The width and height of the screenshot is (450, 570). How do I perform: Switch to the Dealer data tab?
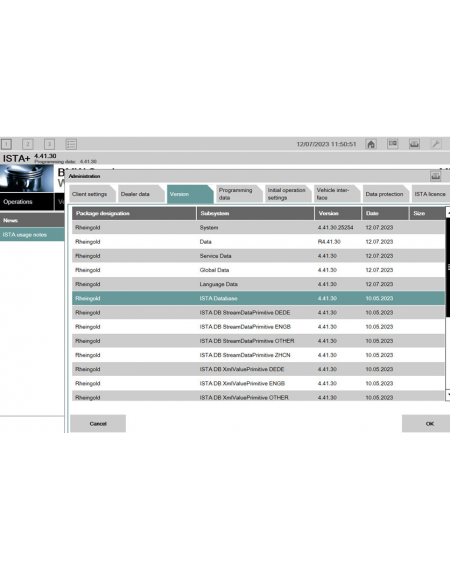(140, 194)
